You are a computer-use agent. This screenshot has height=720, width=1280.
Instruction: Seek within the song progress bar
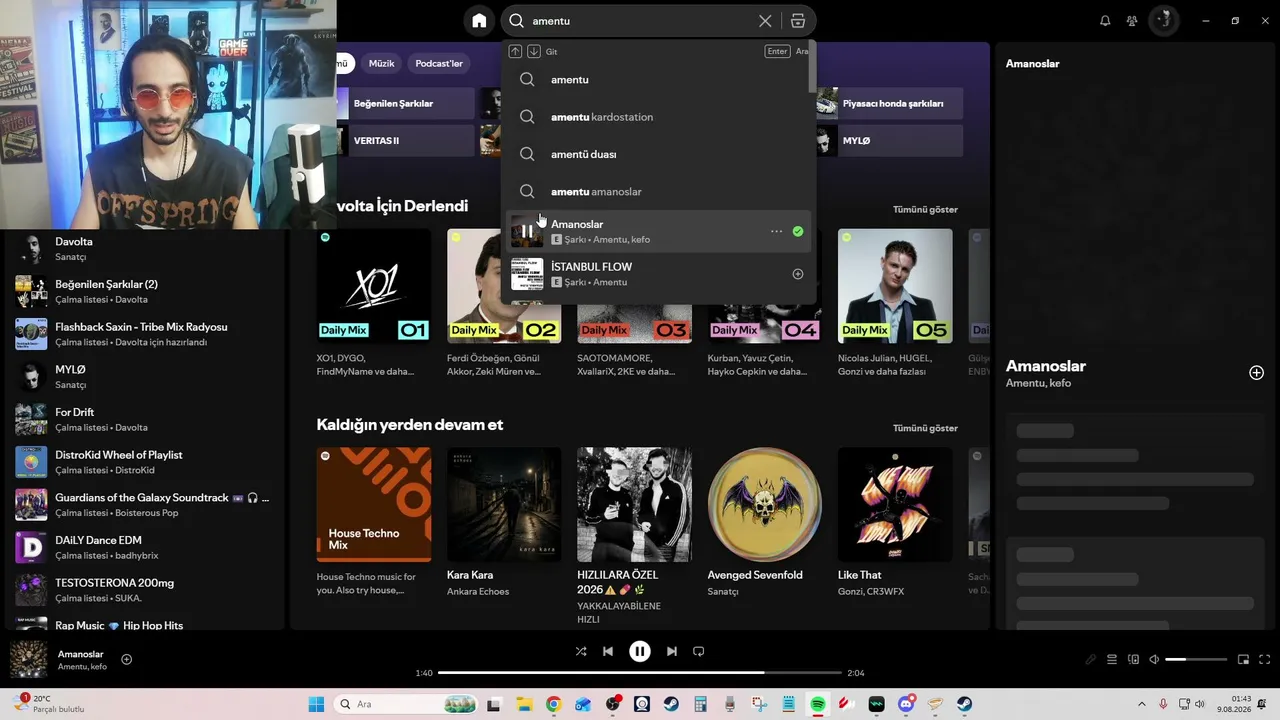pyautogui.click(x=640, y=673)
